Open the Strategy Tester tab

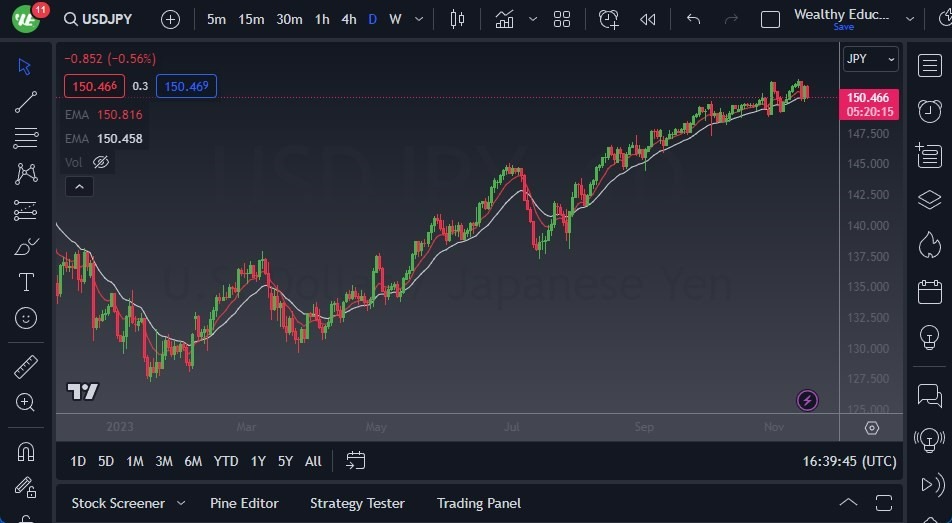click(357, 503)
